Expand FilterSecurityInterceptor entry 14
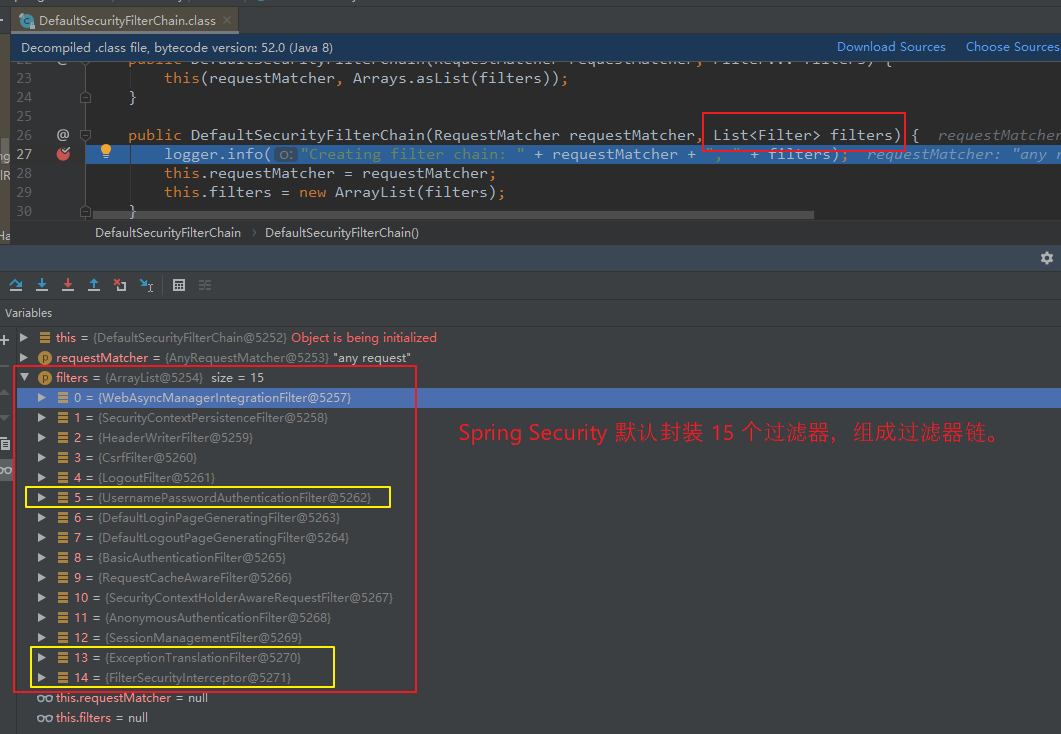1061x734 pixels. coord(42,677)
